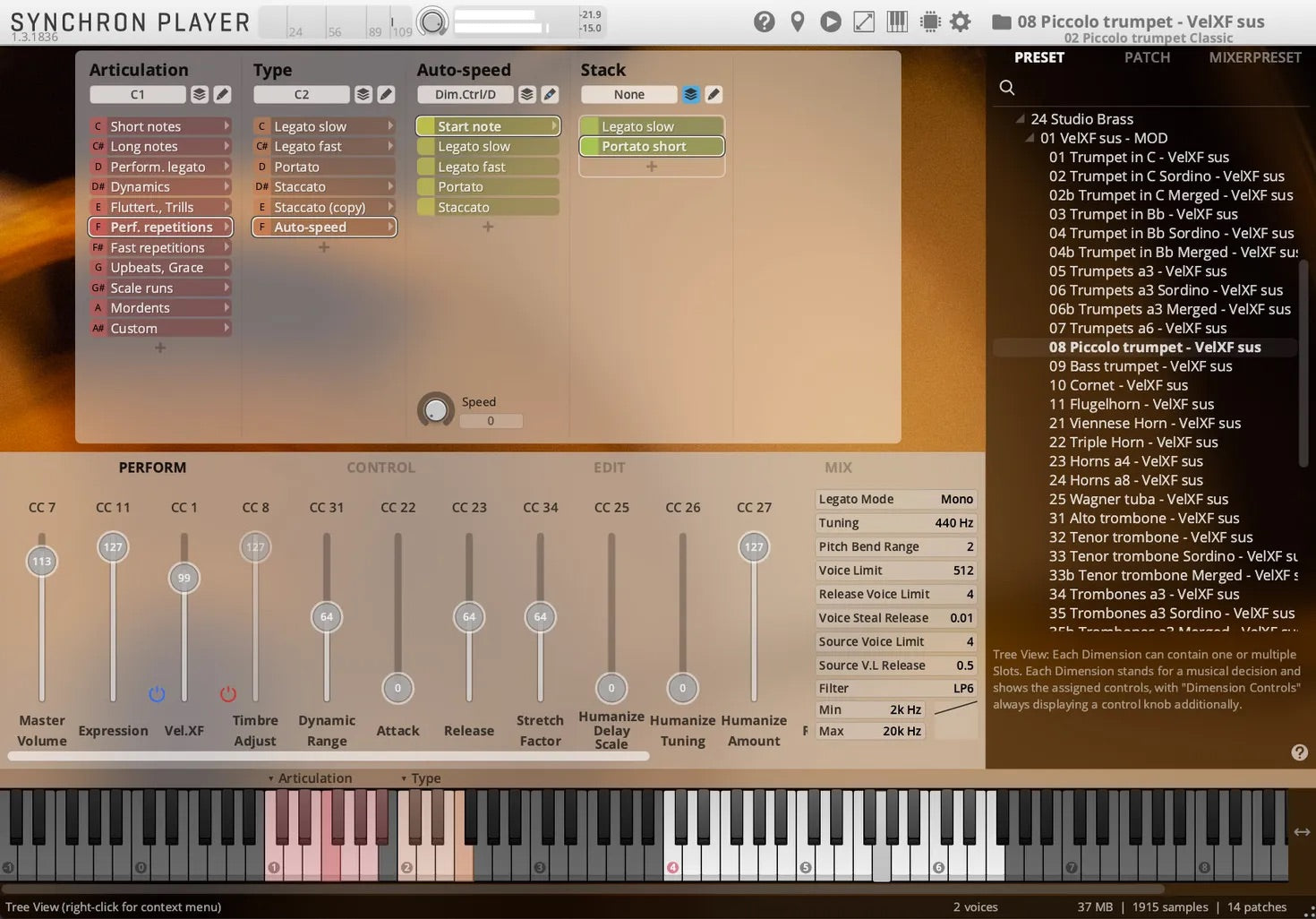Screen dimensions: 1316x919
Task: Click the search magnifier in preset browser
Action: click(1007, 87)
